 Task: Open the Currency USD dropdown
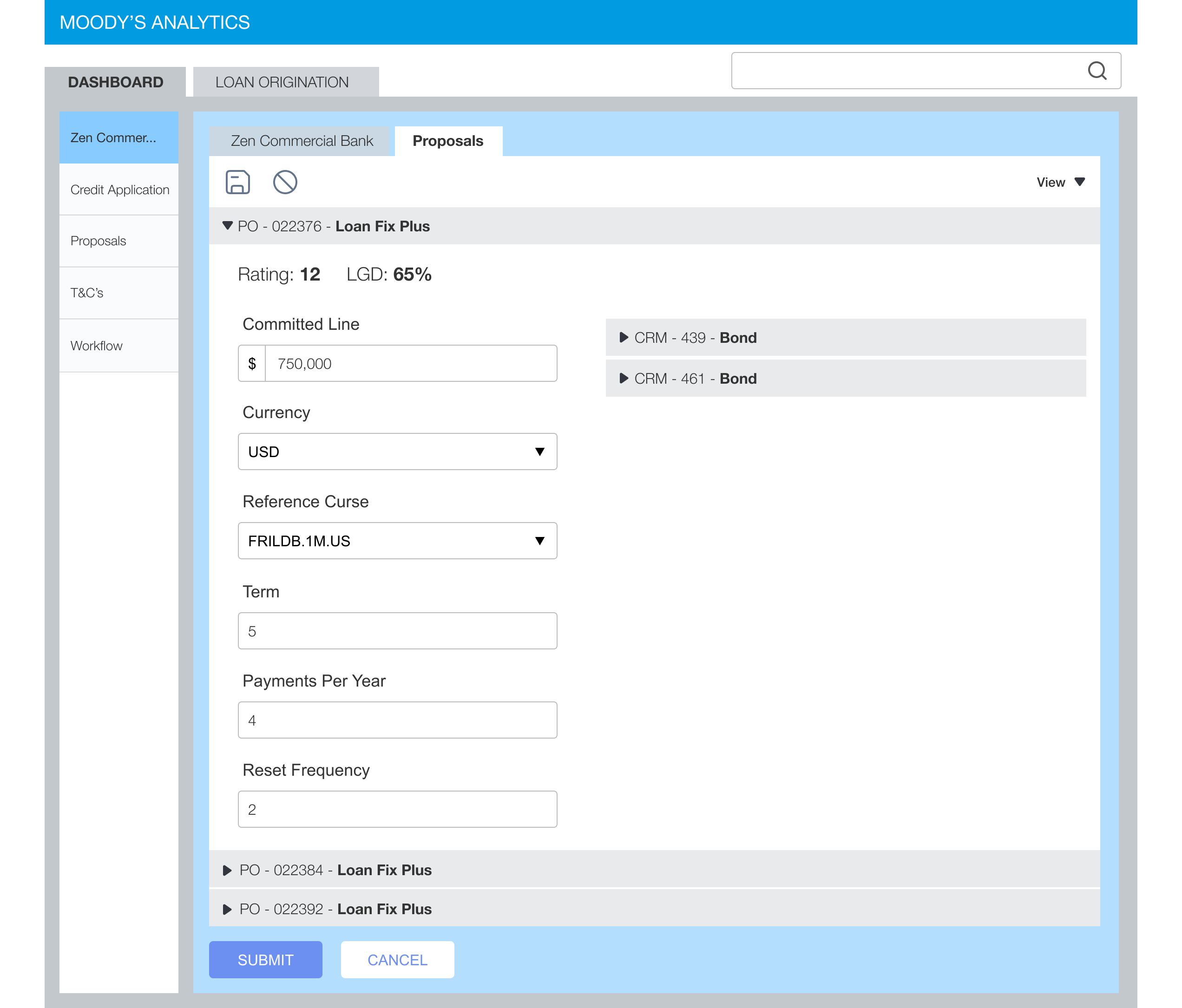point(397,452)
